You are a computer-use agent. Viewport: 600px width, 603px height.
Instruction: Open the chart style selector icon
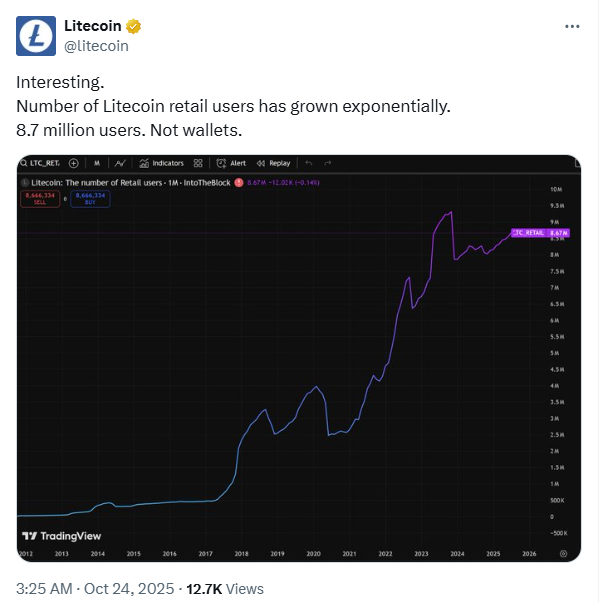pos(119,163)
